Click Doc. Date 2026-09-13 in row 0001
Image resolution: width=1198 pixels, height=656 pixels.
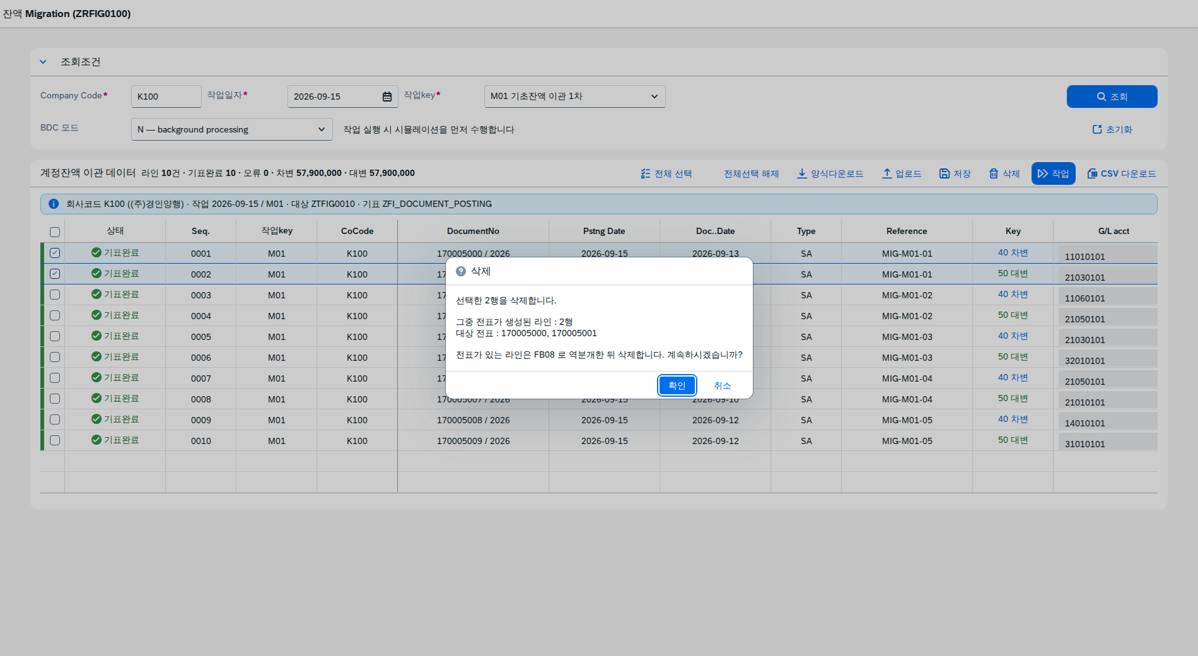(x=715, y=254)
